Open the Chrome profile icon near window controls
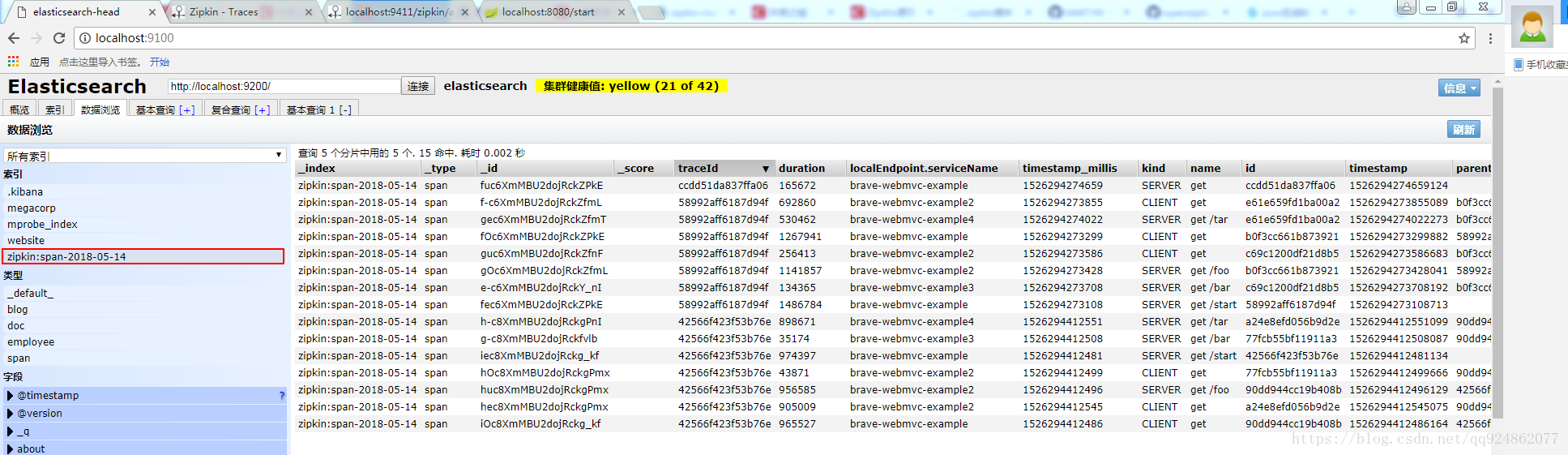Viewport: 1568px width, 455px height. click(1407, 6)
